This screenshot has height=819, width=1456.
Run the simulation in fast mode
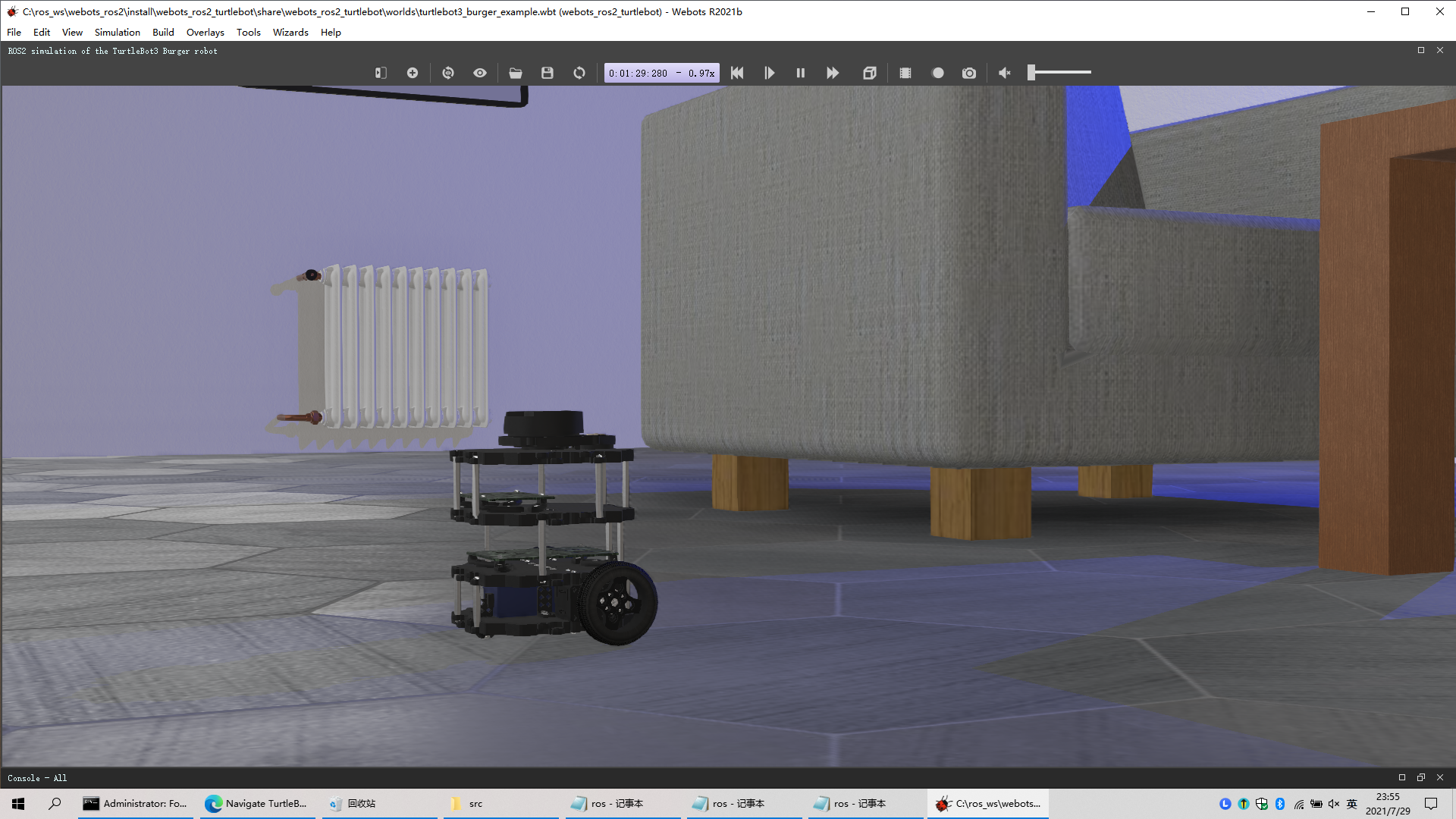point(833,73)
